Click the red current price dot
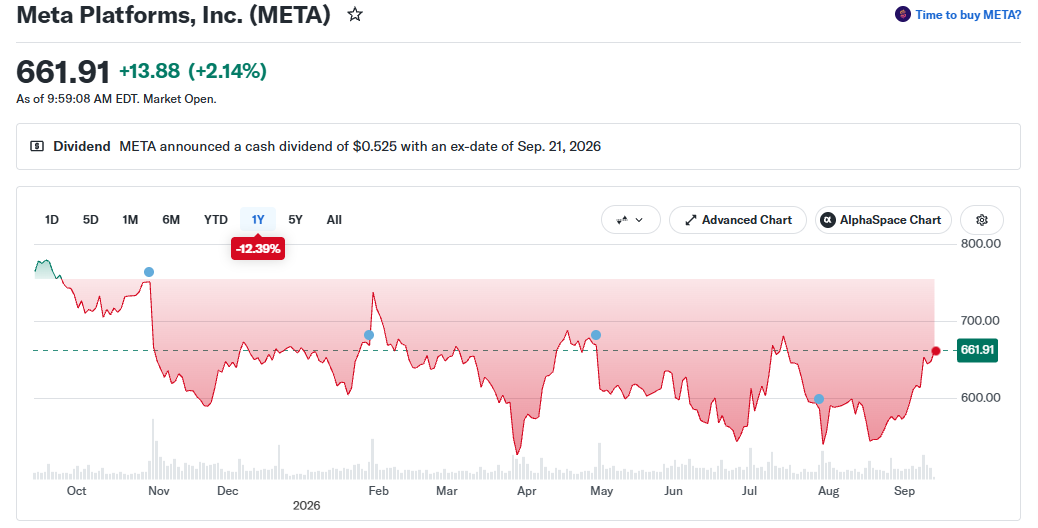 click(x=935, y=351)
